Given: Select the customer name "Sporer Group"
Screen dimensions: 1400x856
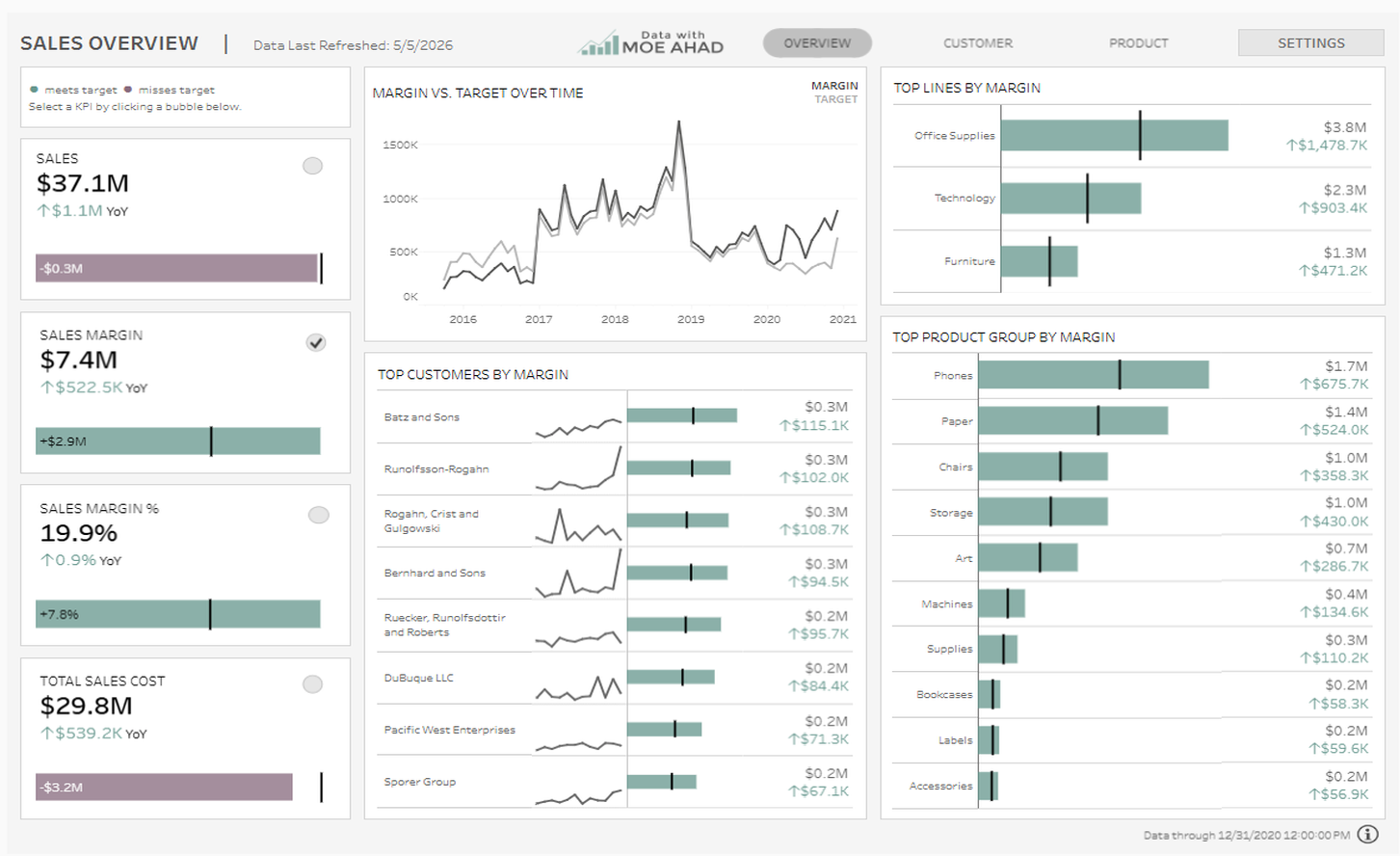Looking at the screenshot, I should pyautogui.click(x=420, y=782).
